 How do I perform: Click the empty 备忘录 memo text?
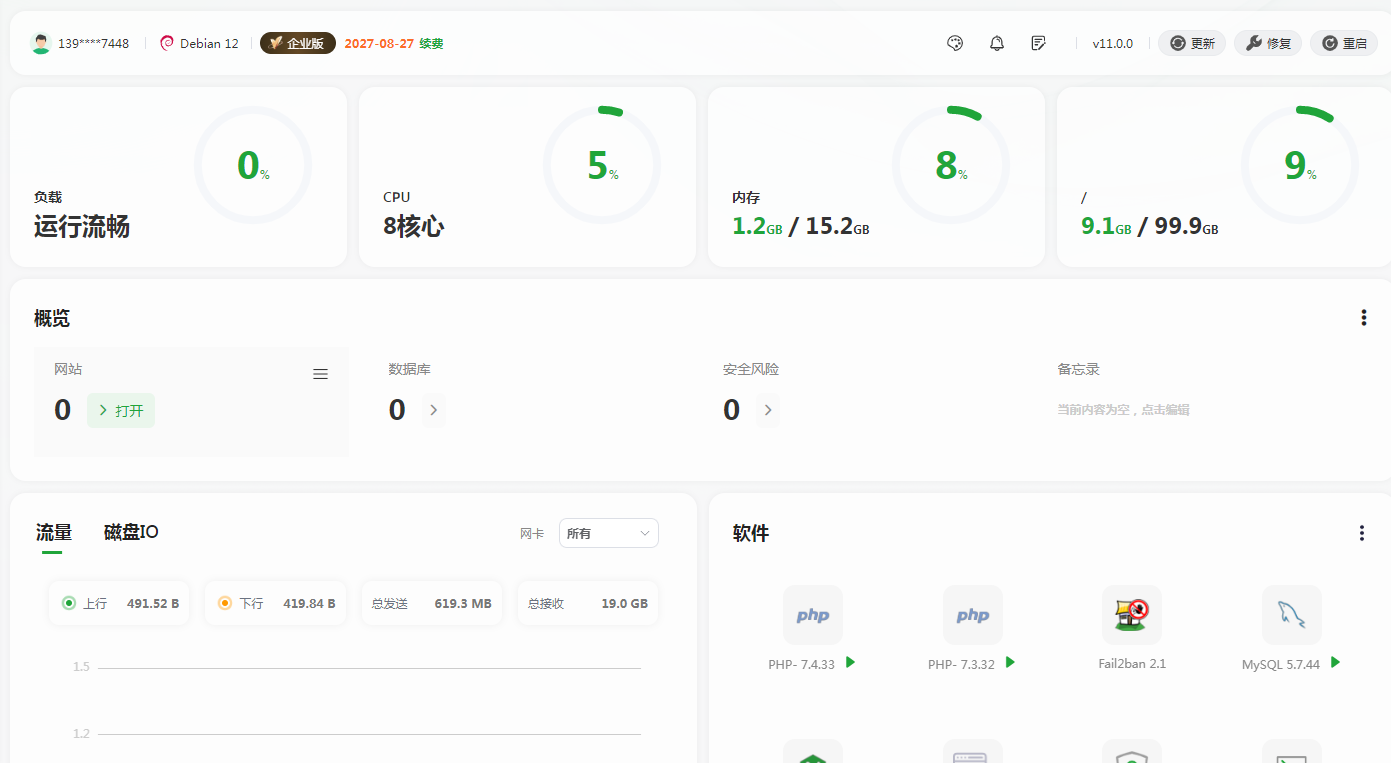[x=1123, y=410]
